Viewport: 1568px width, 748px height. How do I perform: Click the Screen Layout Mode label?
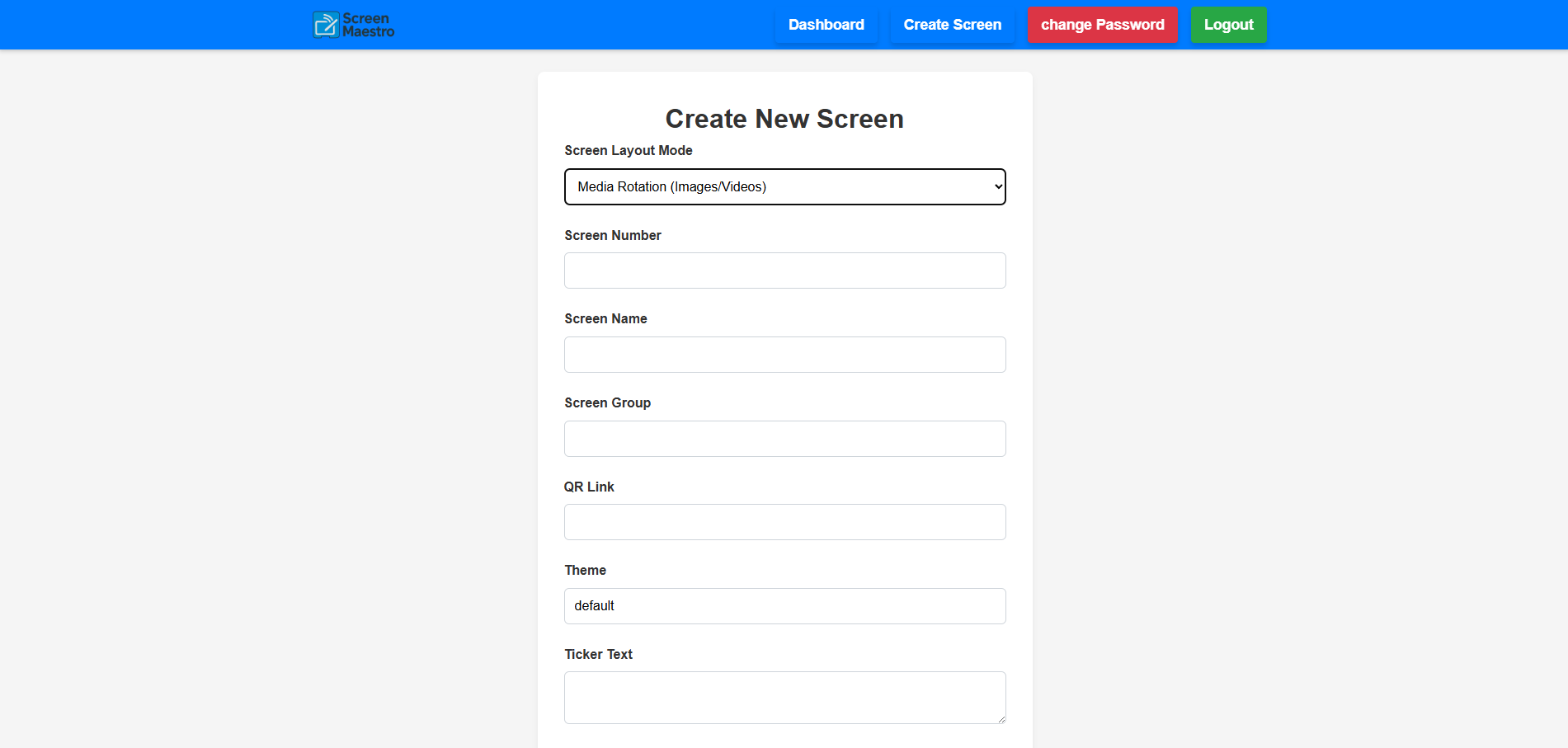pos(628,151)
